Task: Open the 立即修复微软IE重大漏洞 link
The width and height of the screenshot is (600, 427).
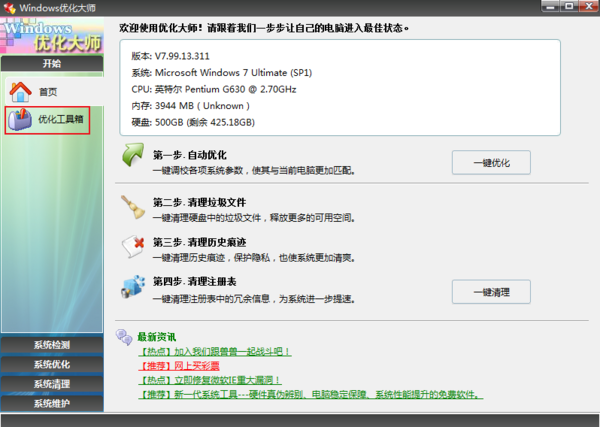Action: point(209,380)
